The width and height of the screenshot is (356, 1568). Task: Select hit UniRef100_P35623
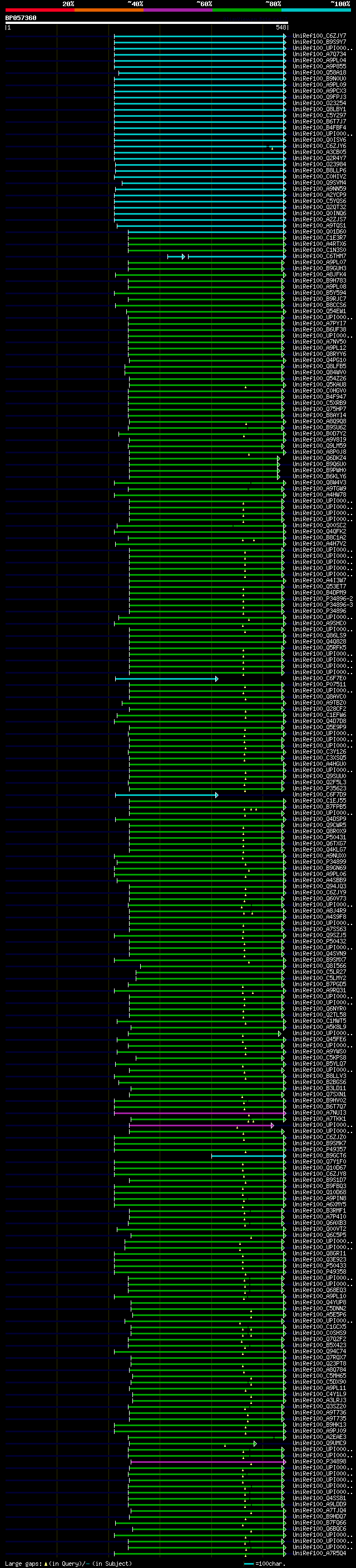319,788
